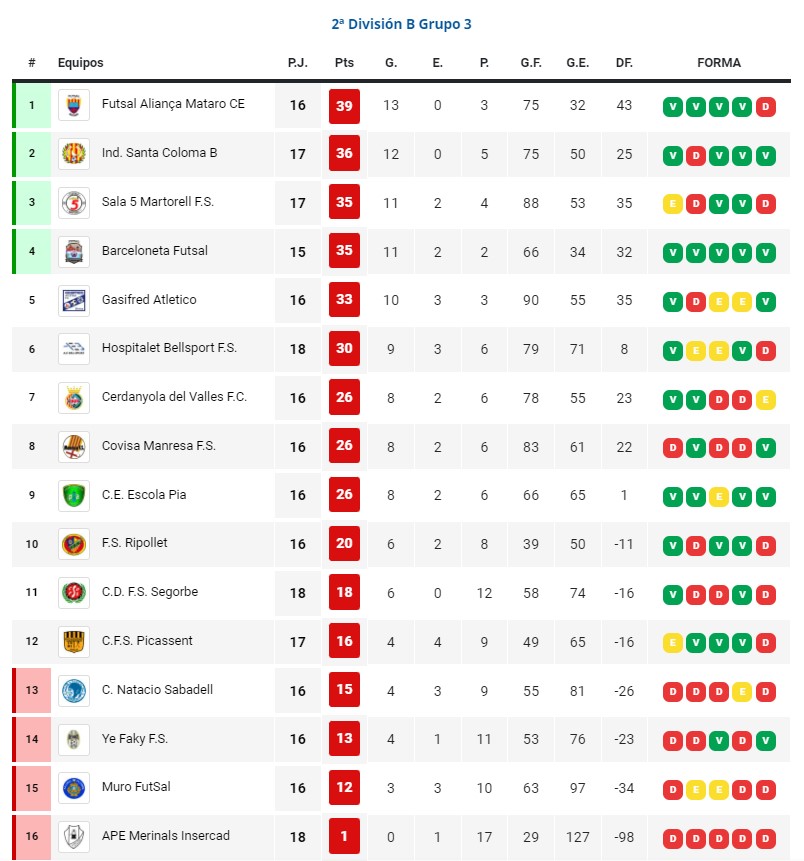This screenshot has height=861, width=804.
Task: Click the Futsal Aliança Mataro CE crest
Action: [74, 105]
